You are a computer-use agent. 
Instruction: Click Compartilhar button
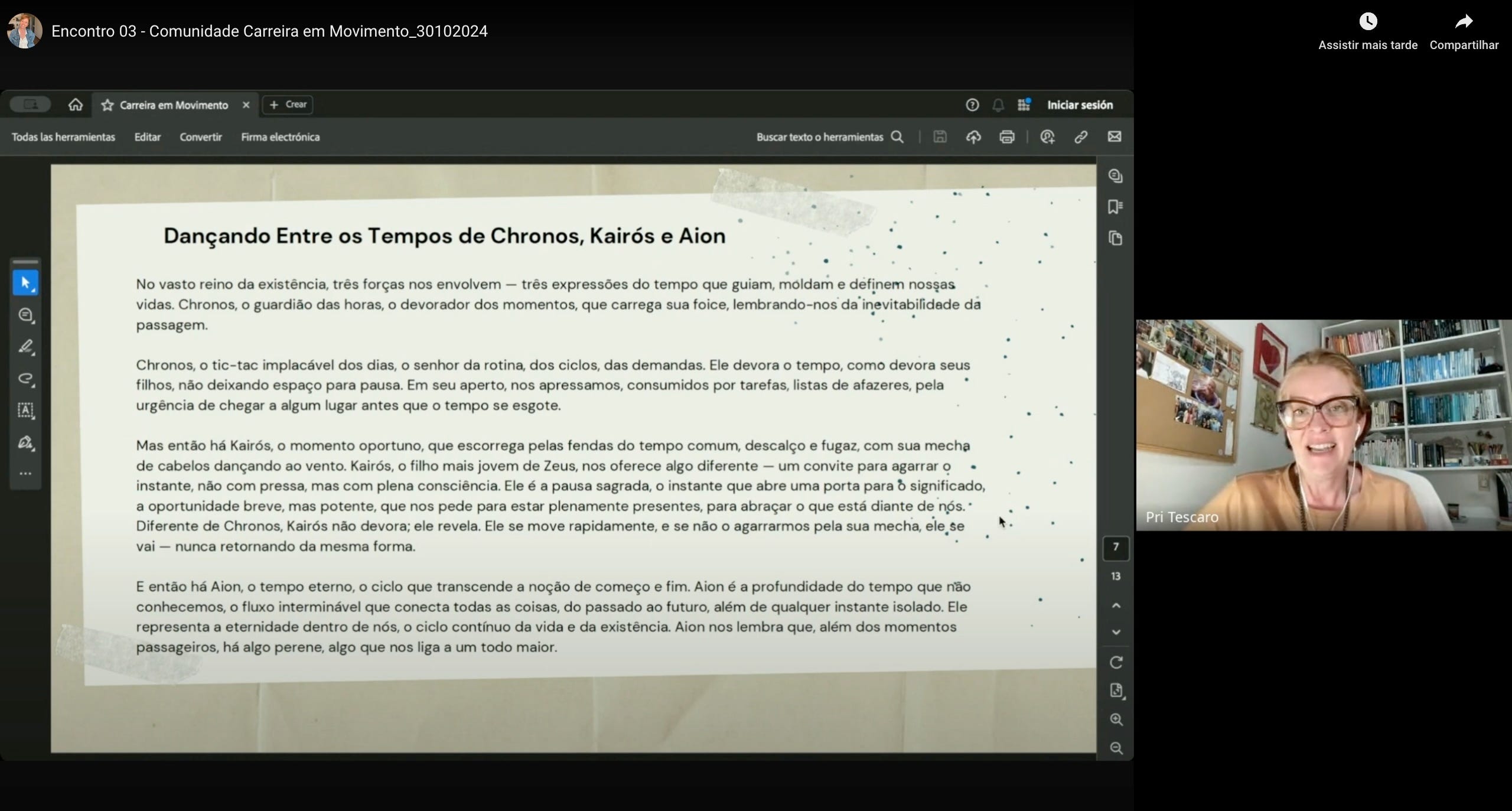coord(1464,32)
